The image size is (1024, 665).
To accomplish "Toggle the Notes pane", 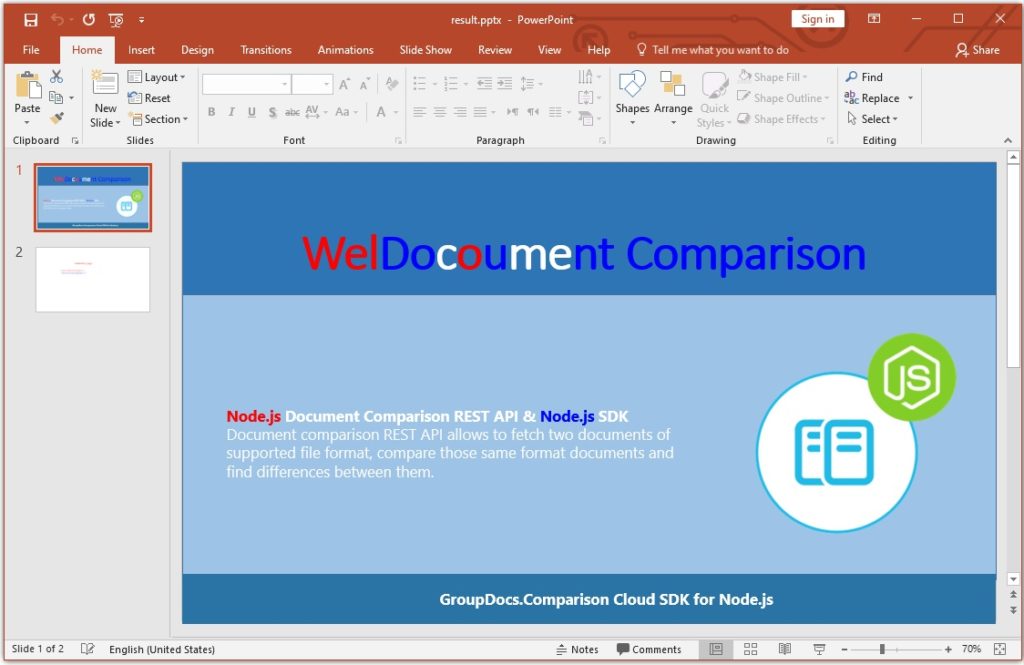I will point(577,649).
